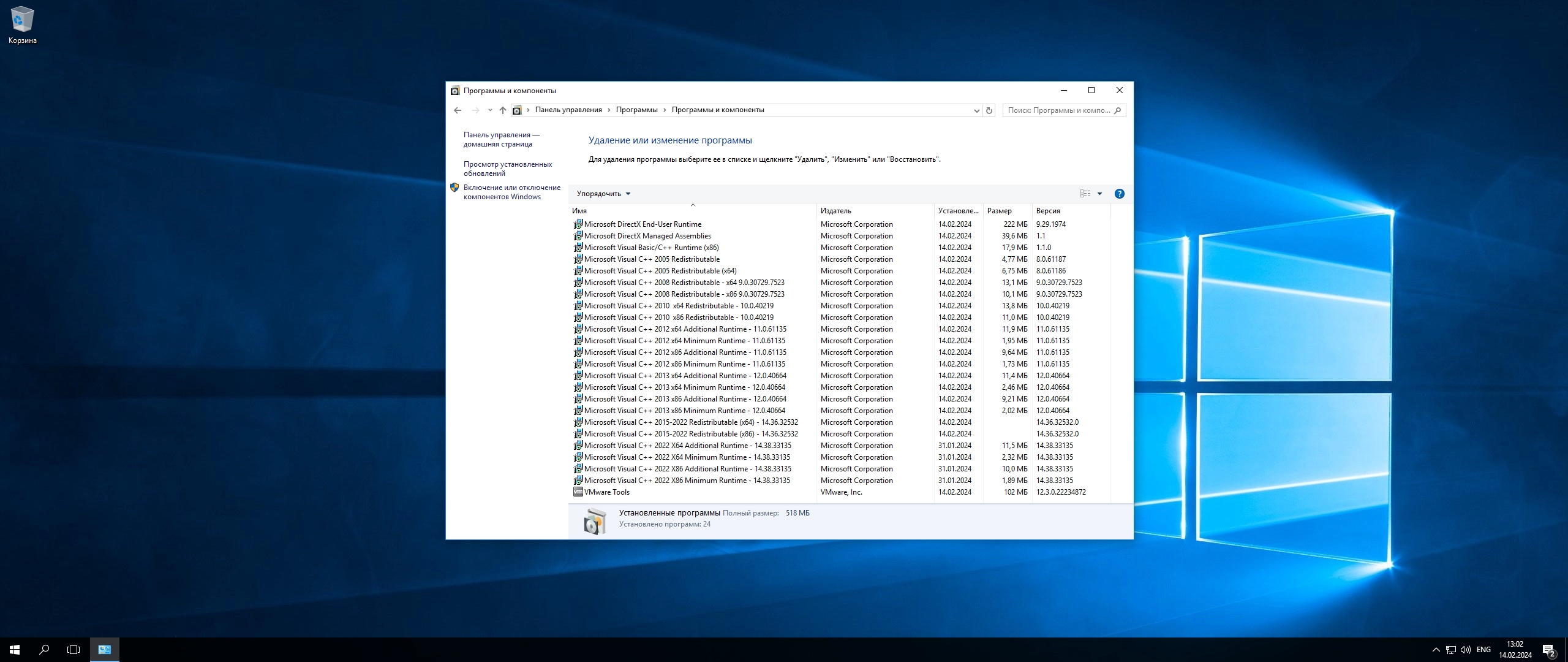Click the Up one level arrow
The height and width of the screenshot is (662, 1568).
coord(502,110)
